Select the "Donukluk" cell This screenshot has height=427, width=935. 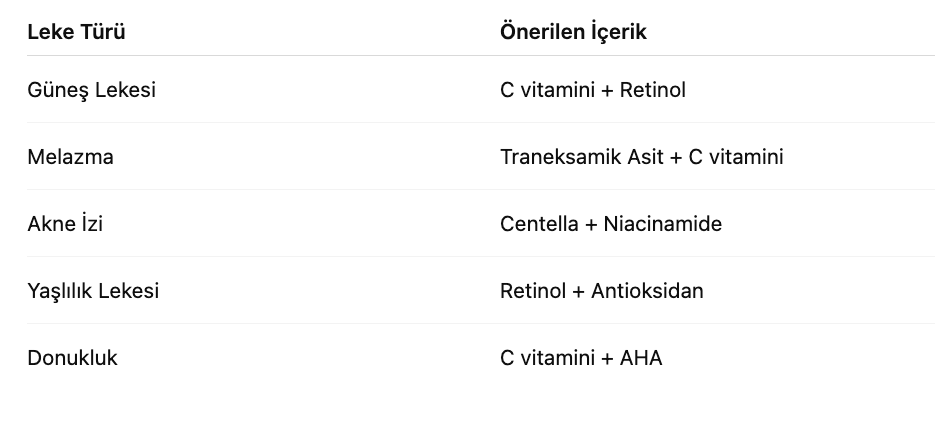tap(72, 358)
